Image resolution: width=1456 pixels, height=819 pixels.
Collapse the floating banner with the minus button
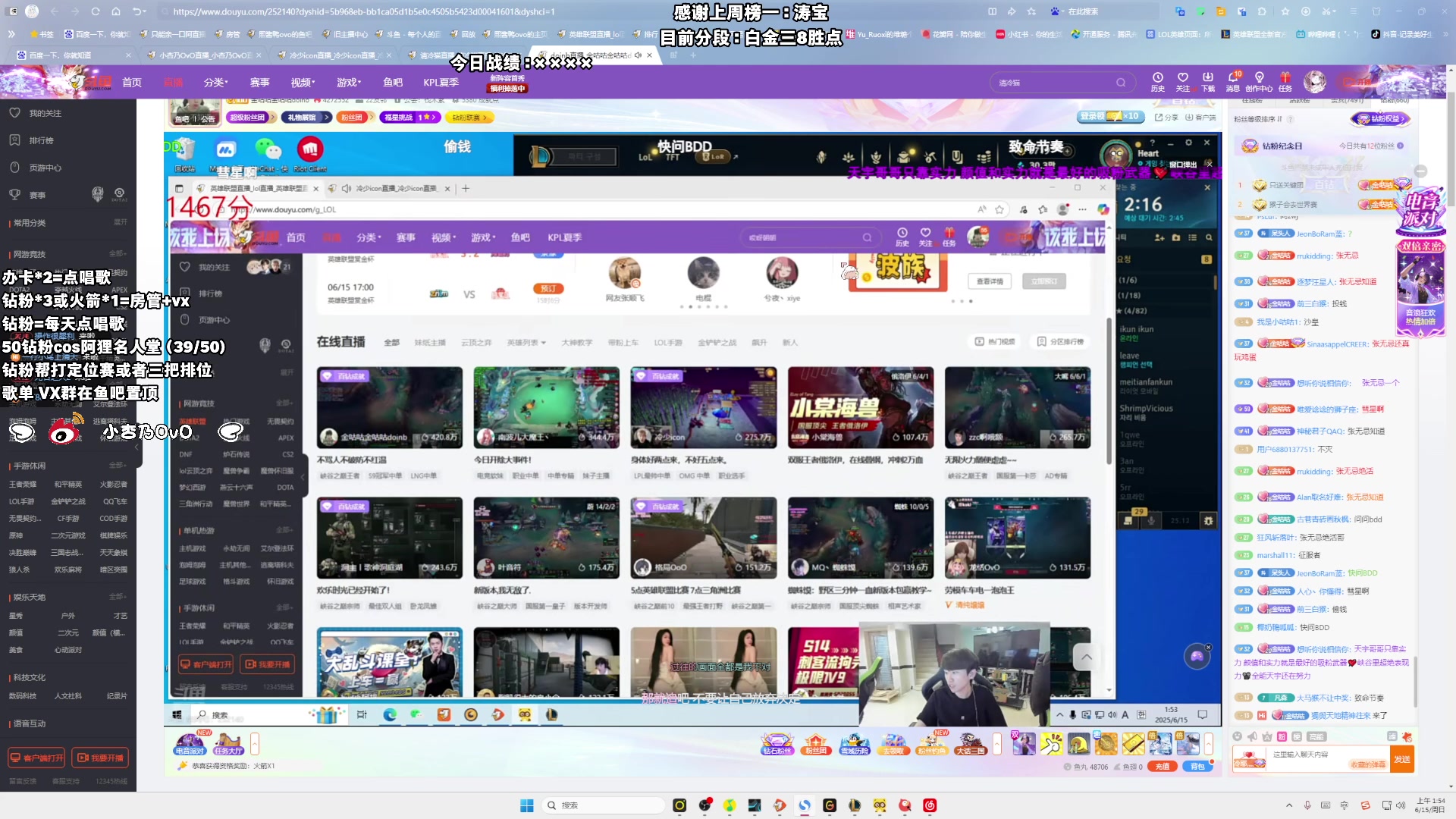coord(1420,171)
